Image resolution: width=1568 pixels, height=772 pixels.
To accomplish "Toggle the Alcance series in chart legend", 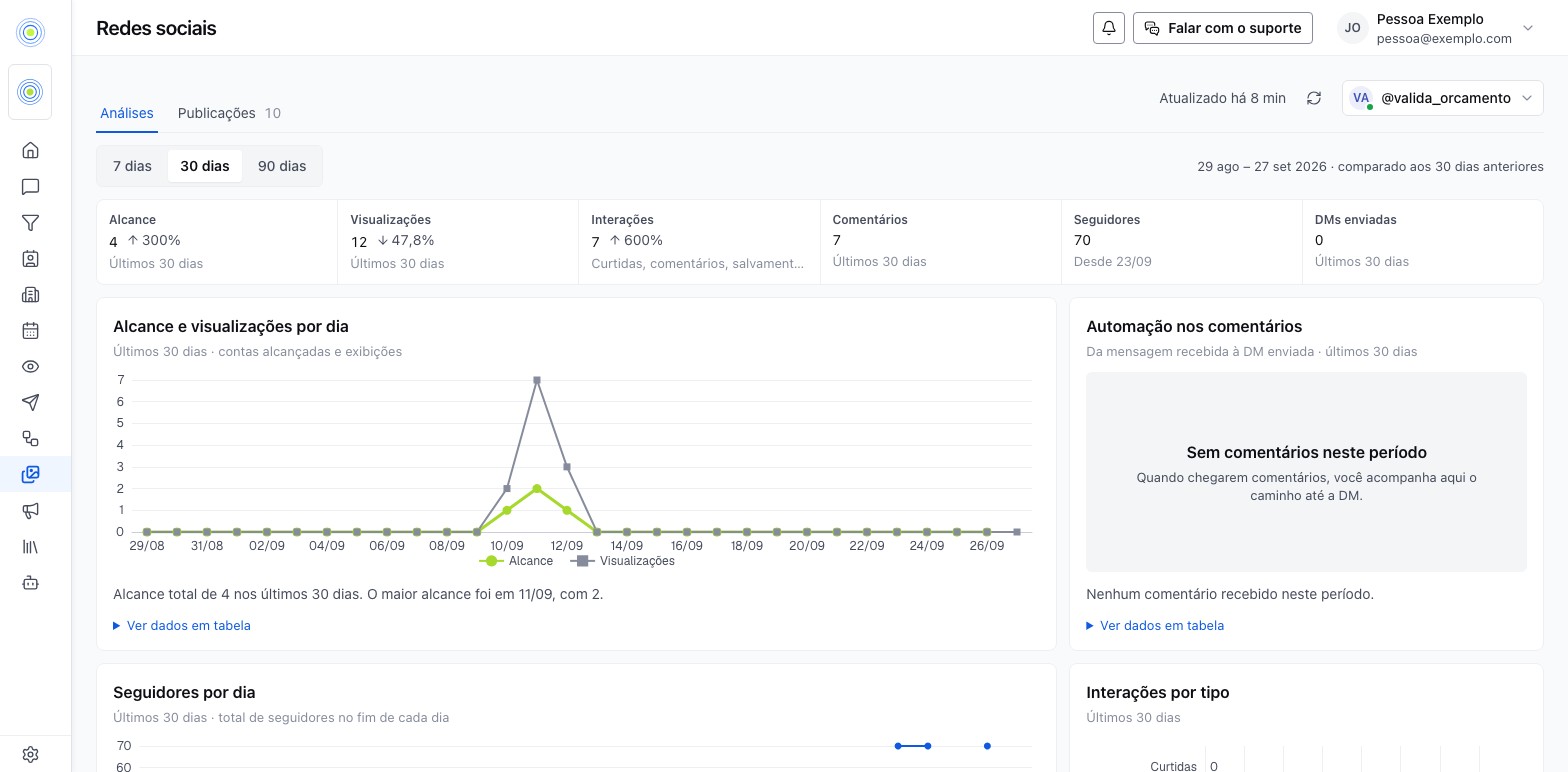I will point(516,561).
